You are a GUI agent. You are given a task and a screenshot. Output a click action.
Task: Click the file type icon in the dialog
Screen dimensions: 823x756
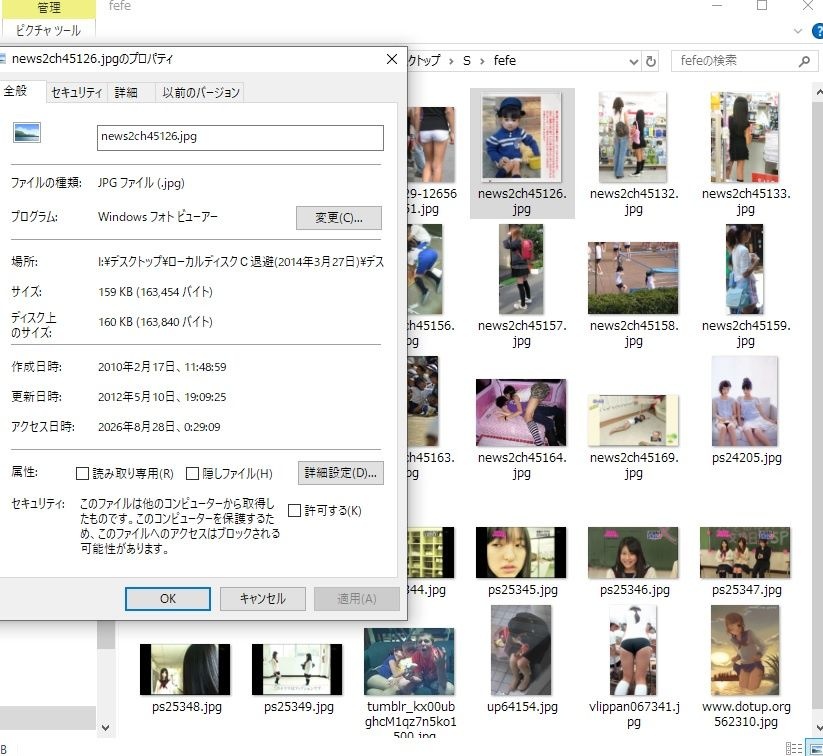point(27,133)
